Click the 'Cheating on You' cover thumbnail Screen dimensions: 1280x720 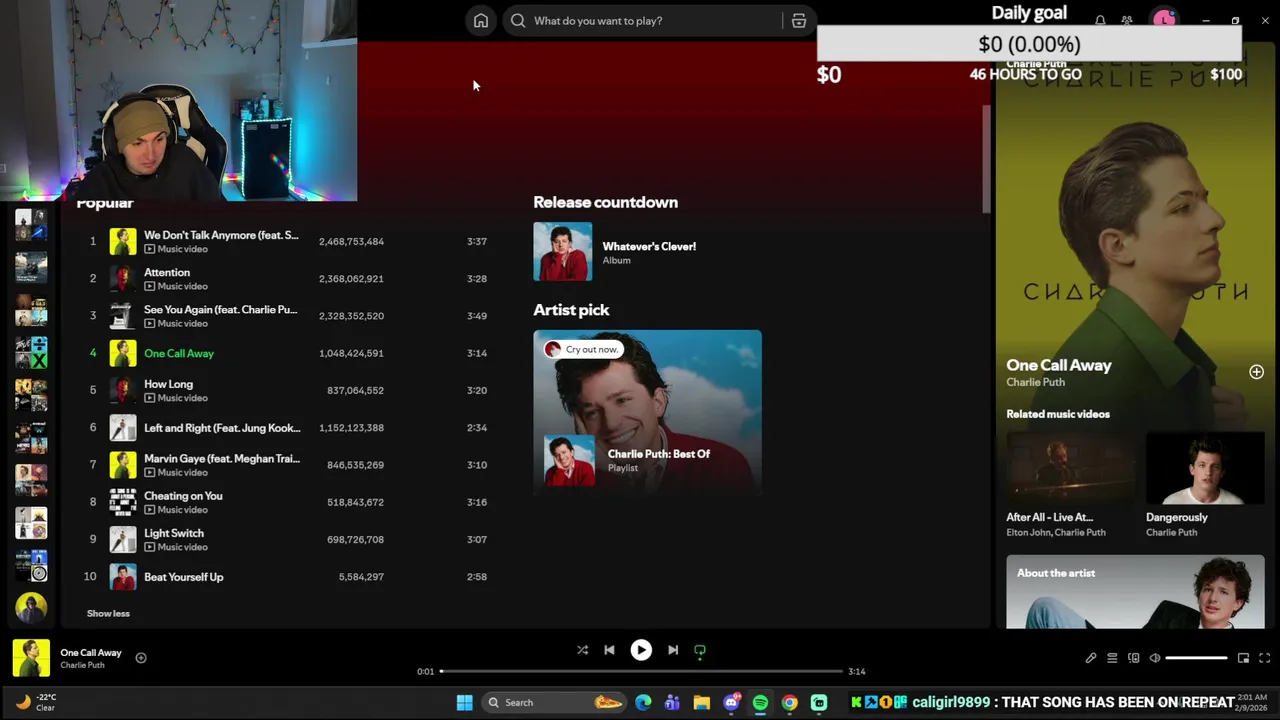[123, 502]
